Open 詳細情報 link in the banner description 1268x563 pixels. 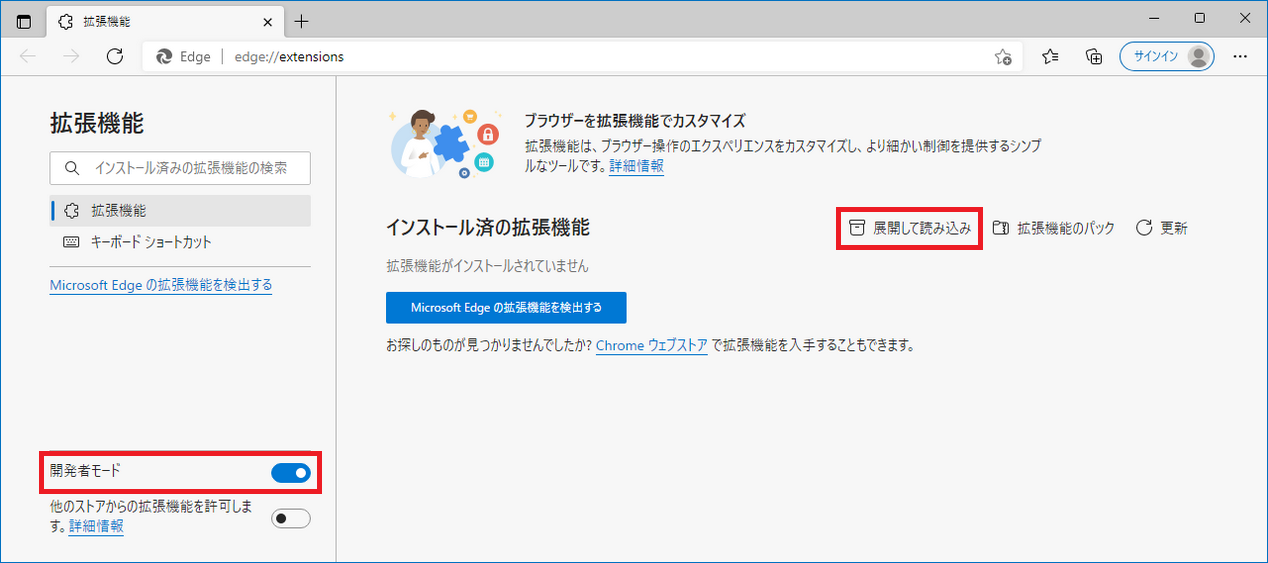coord(636,166)
